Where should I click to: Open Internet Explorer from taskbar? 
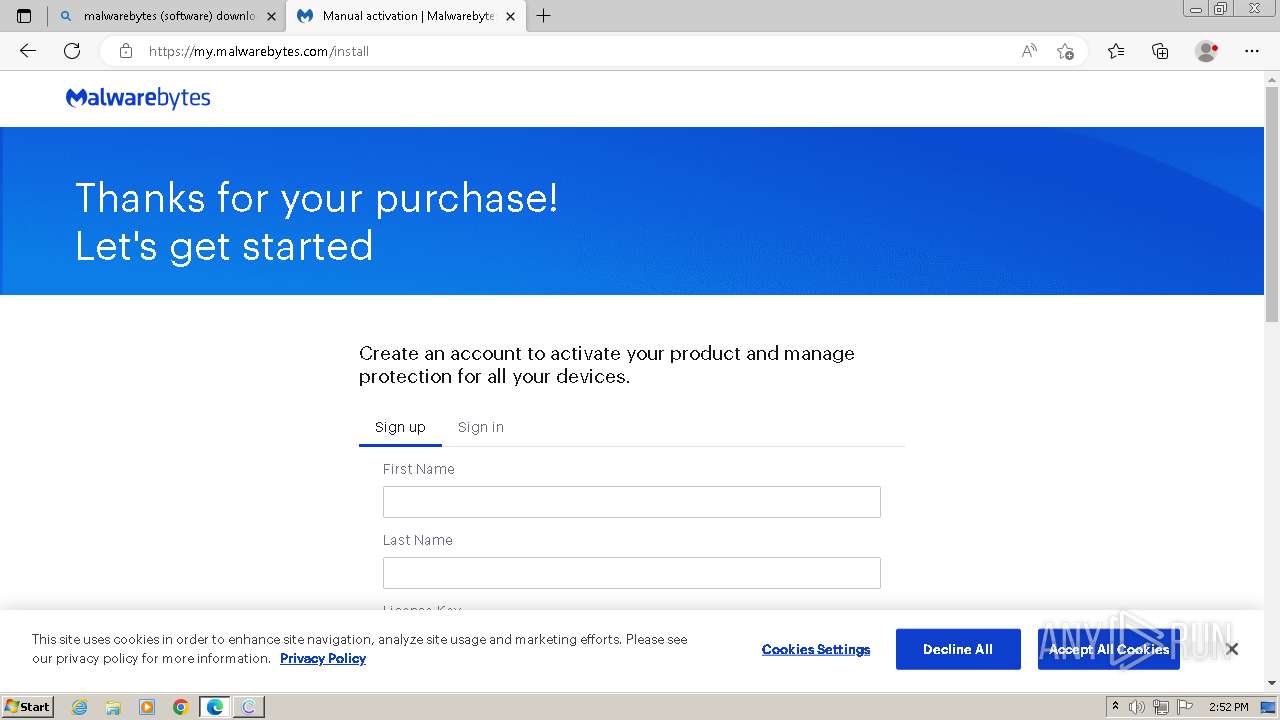(x=80, y=707)
